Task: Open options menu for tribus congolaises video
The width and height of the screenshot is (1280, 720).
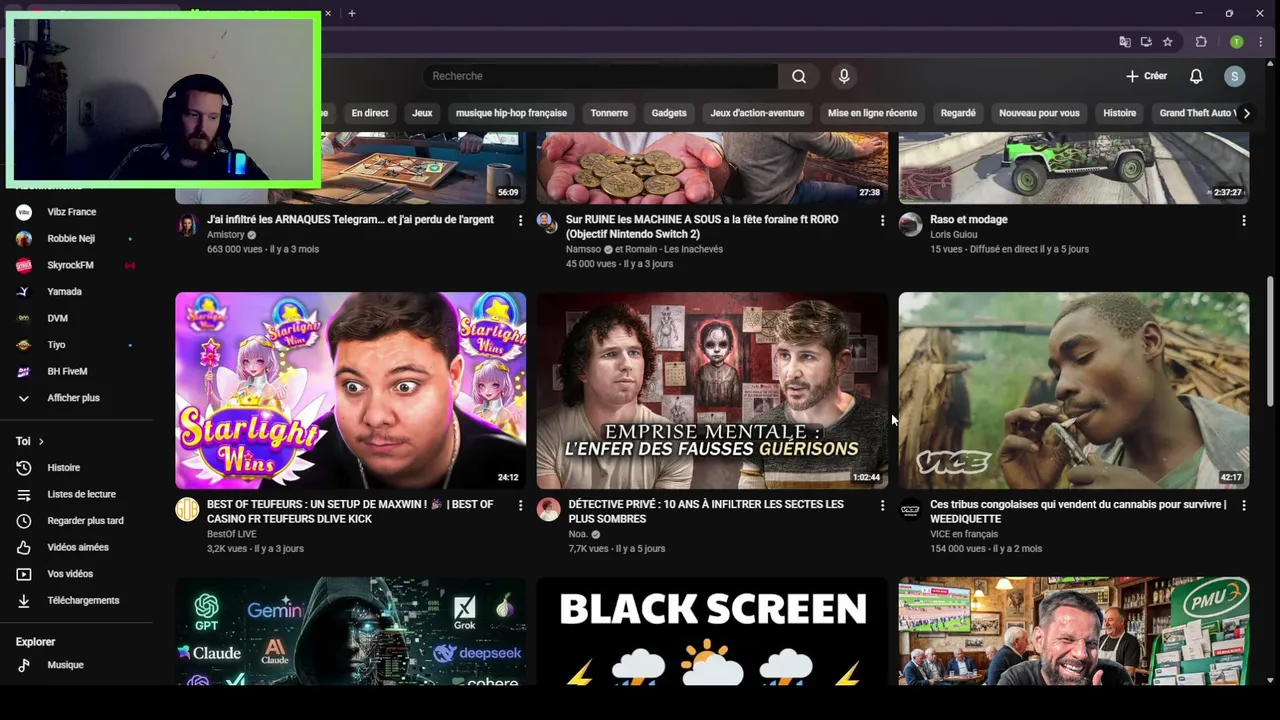Action: pyautogui.click(x=1244, y=506)
